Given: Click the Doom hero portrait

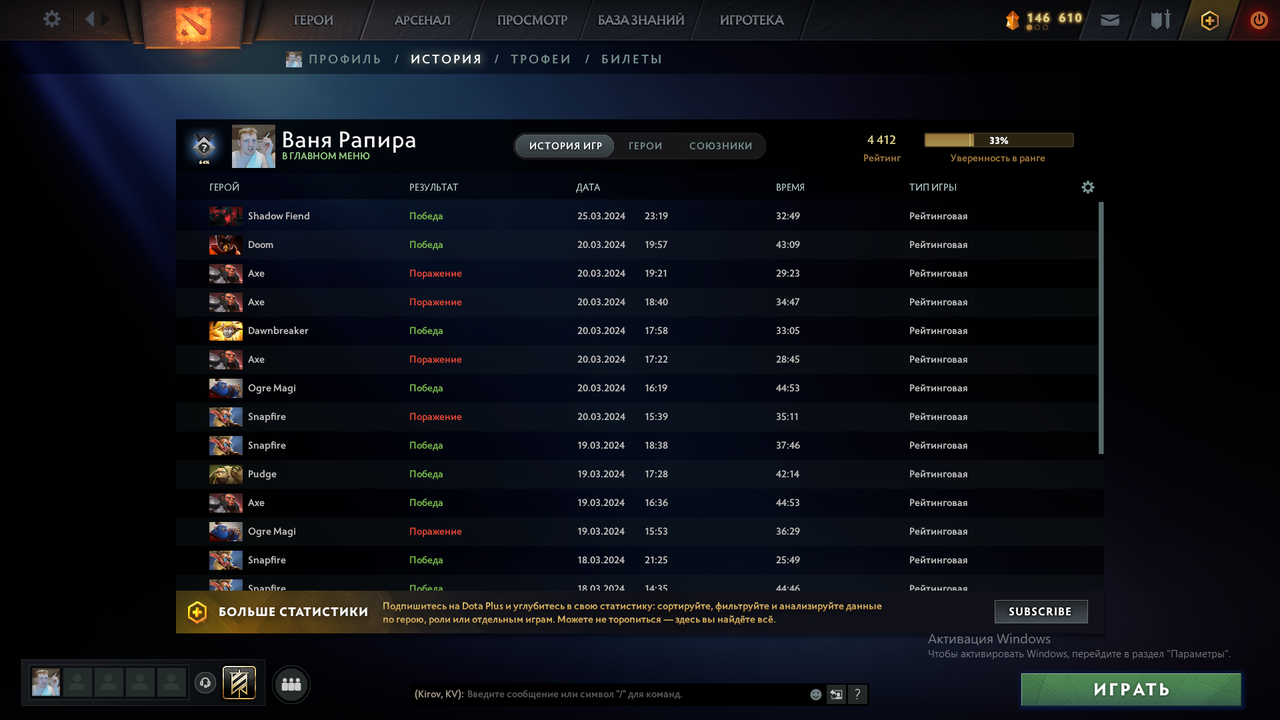Looking at the screenshot, I should coord(226,245).
